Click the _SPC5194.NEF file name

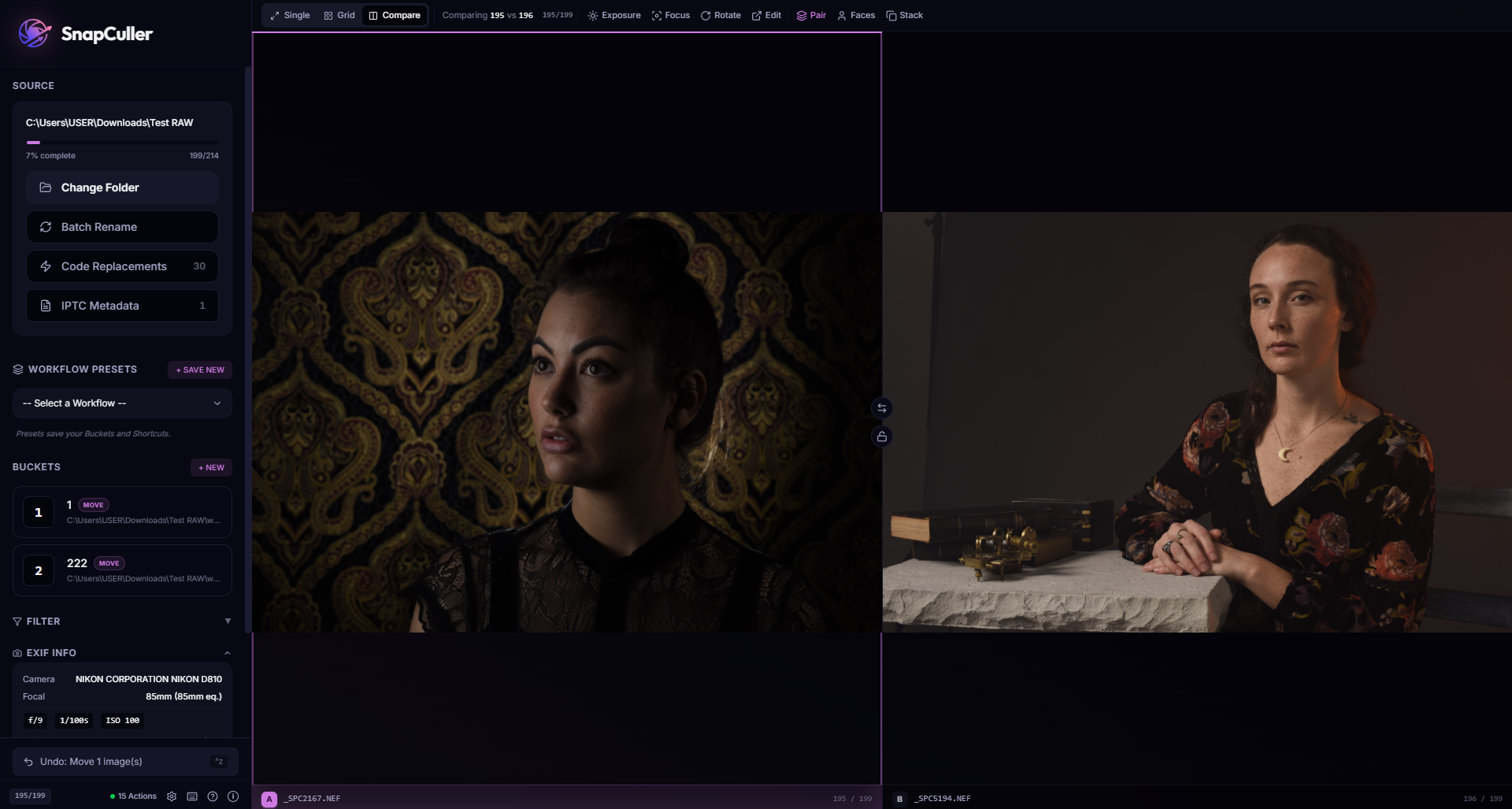point(942,799)
